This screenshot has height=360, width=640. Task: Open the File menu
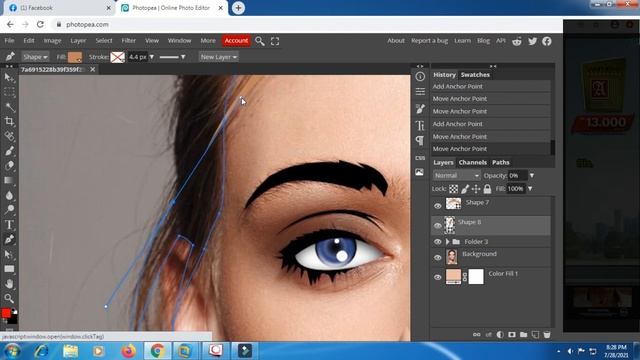(9, 41)
